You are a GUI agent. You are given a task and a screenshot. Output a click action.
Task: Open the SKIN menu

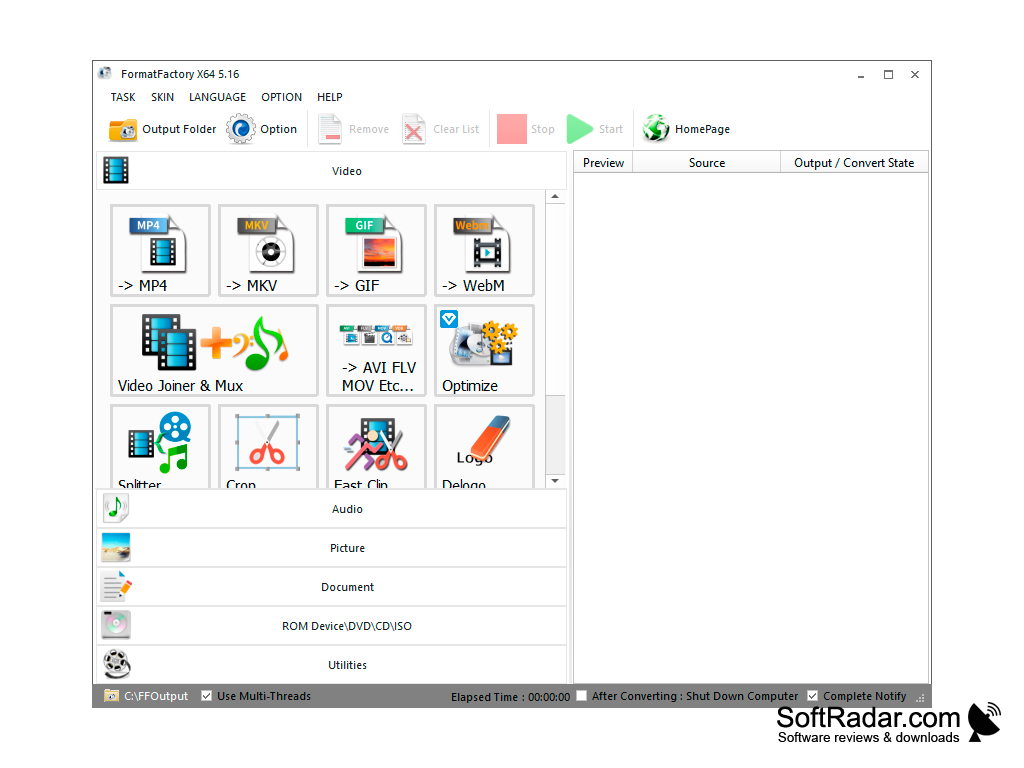(163, 97)
